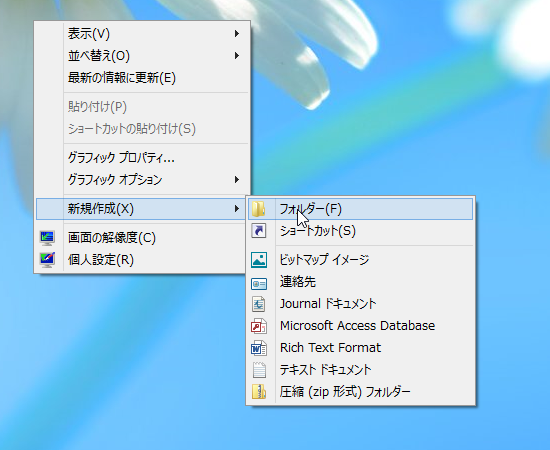
Task: Expand the グラフィック オプション submenu arrow
Action: 237,180
